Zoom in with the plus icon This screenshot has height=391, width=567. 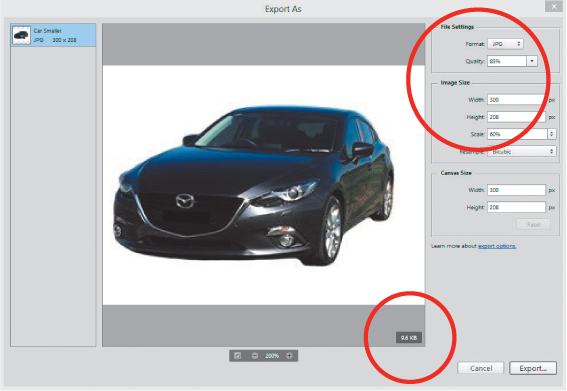click(289, 356)
